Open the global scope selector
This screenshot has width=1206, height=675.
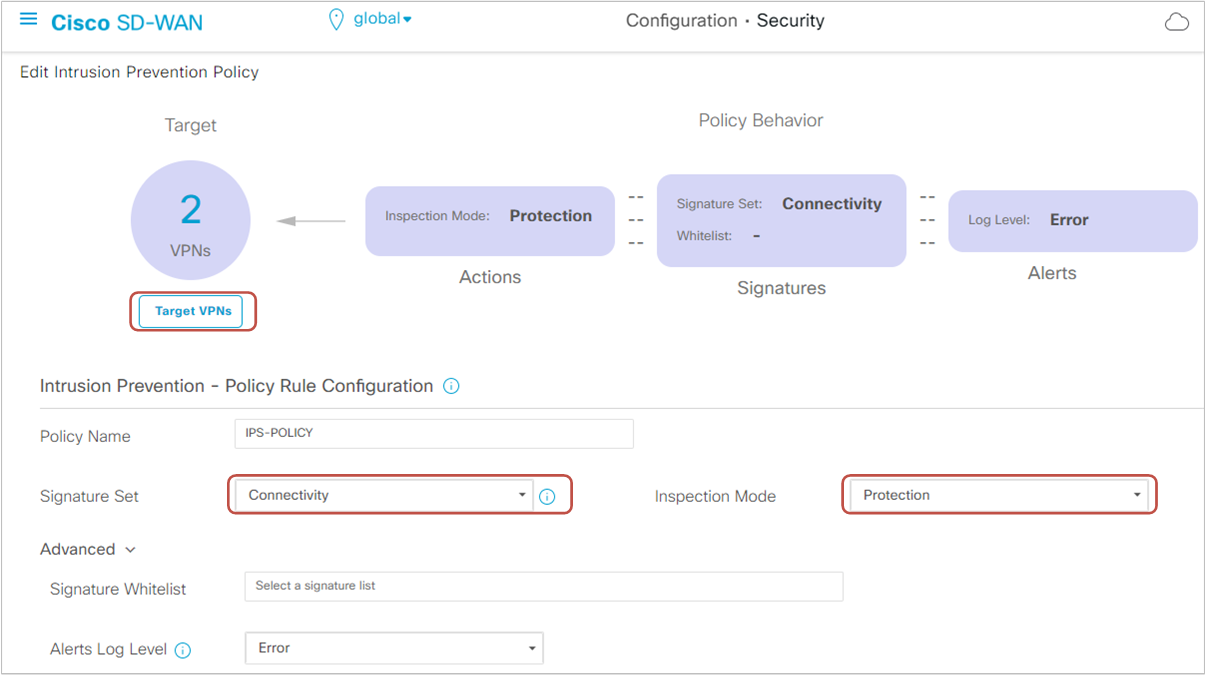tap(380, 18)
